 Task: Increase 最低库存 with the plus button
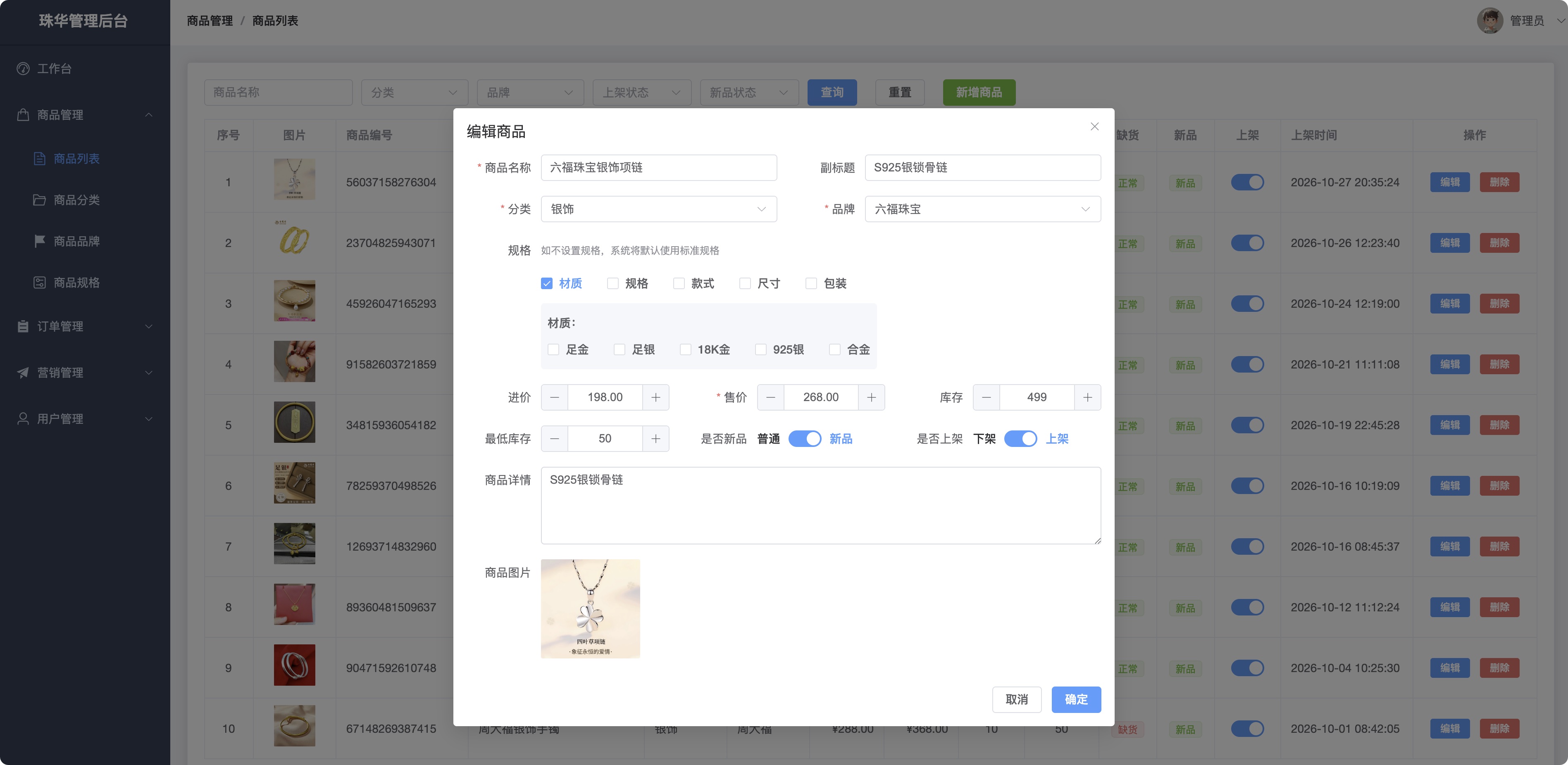click(x=655, y=439)
